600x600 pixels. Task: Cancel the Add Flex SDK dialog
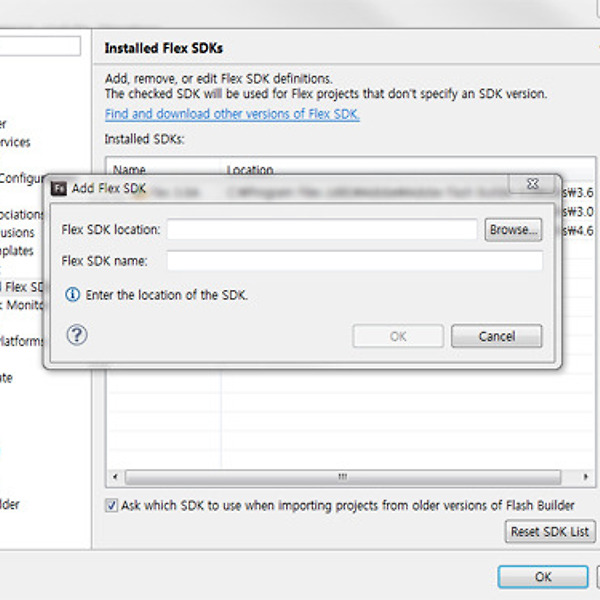tap(496, 336)
